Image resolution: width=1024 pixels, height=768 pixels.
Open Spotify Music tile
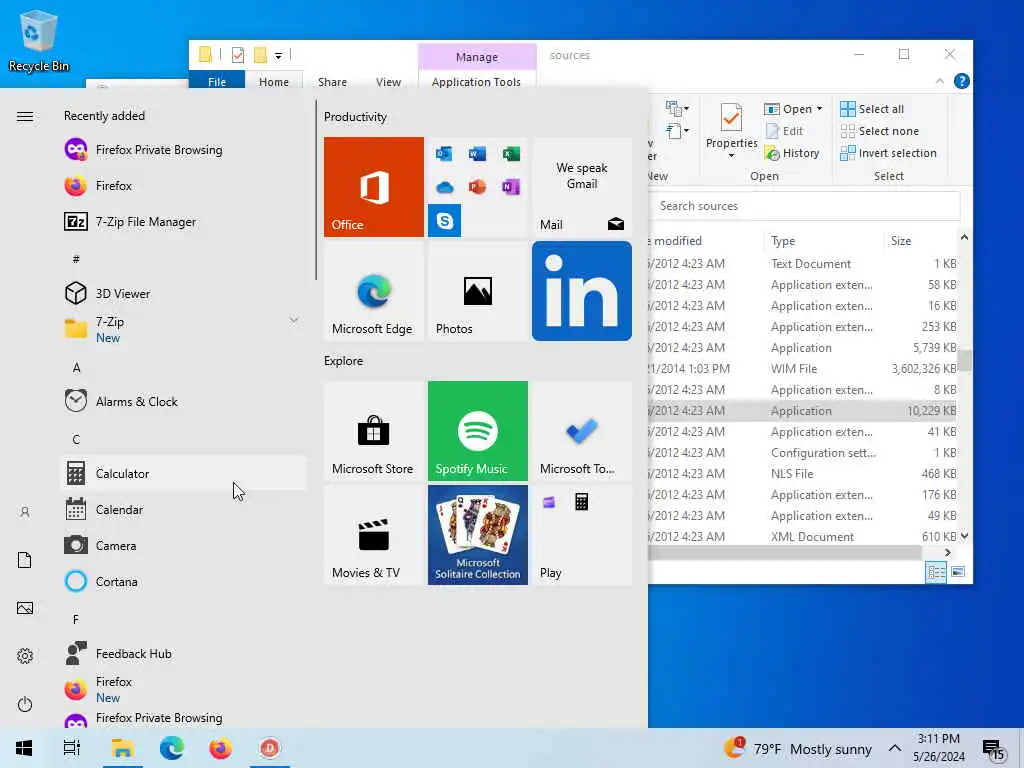click(x=477, y=431)
